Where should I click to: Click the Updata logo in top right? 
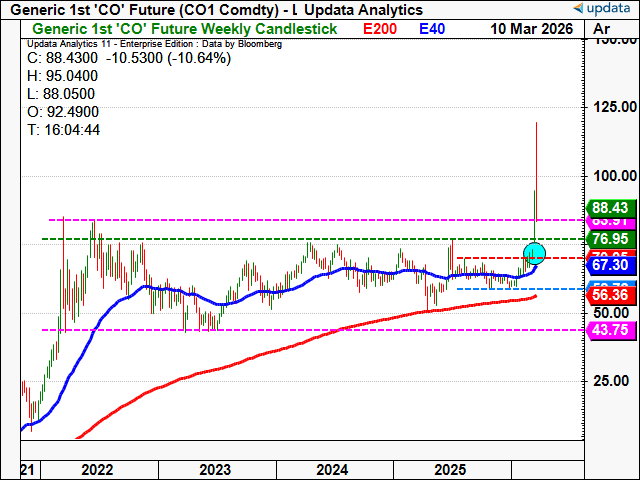pyautogui.click(x=605, y=8)
